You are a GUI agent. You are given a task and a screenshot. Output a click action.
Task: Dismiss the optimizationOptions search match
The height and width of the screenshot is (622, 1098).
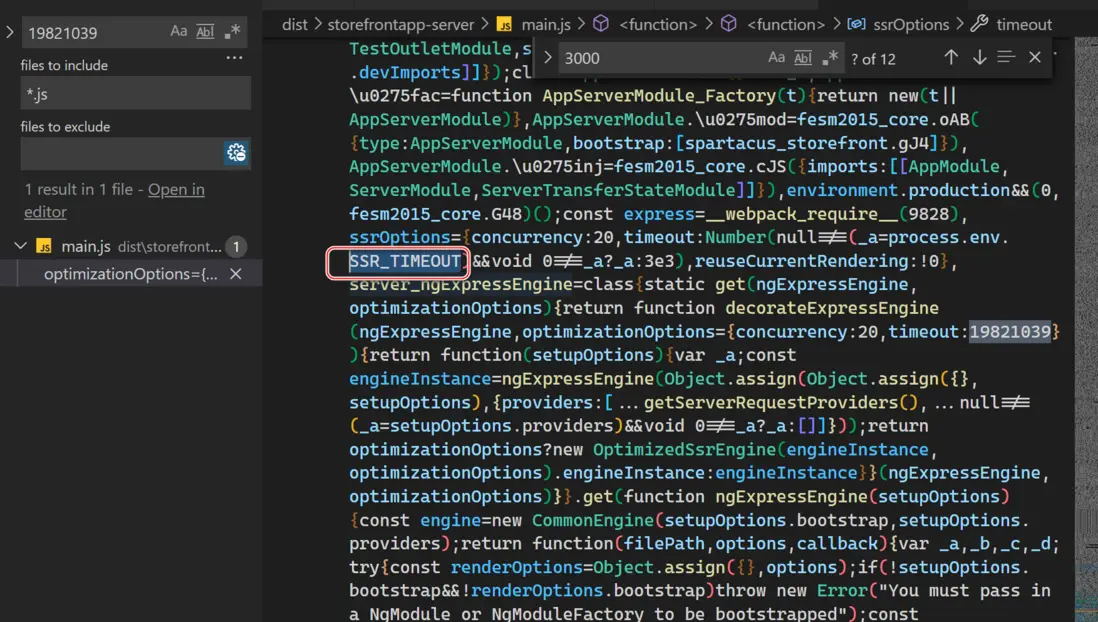tap(236, 274)
